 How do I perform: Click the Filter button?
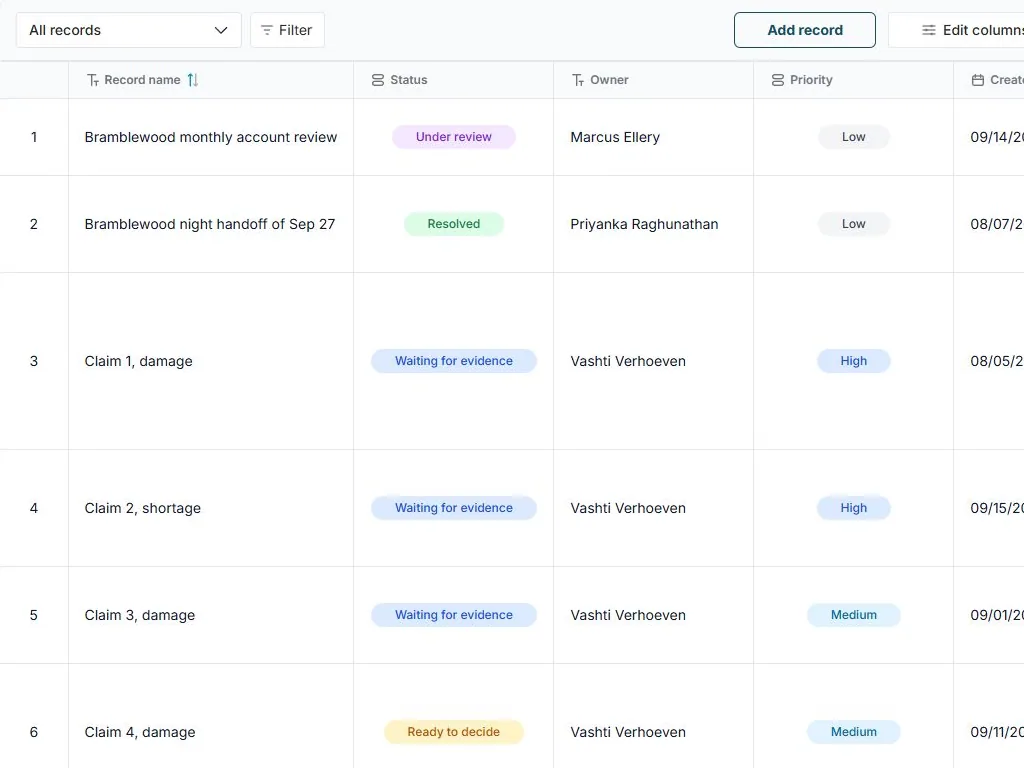[287, 30]
